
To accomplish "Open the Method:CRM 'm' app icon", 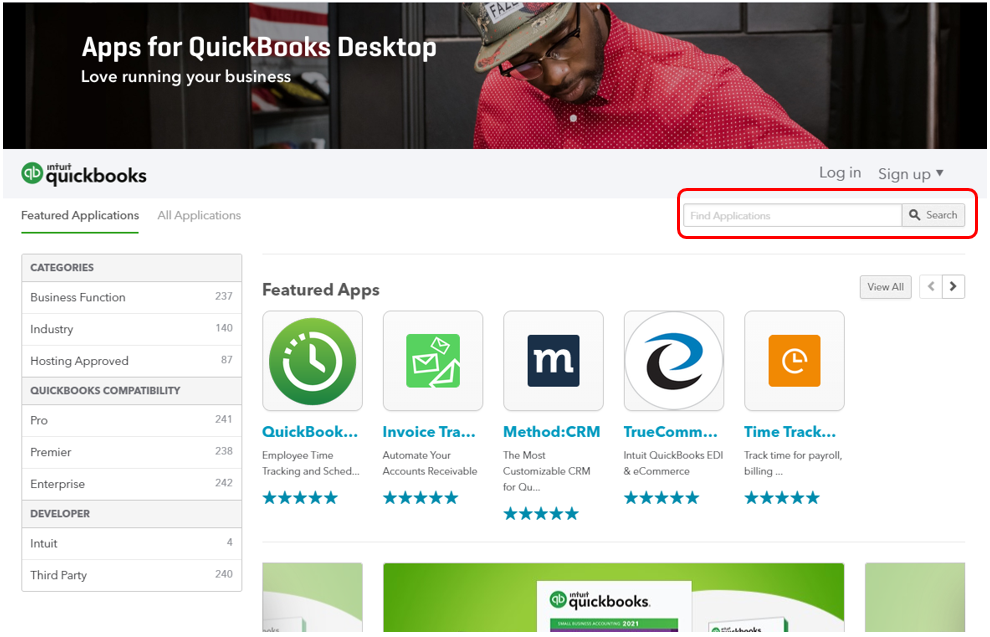I will click(x=553, y=360).
